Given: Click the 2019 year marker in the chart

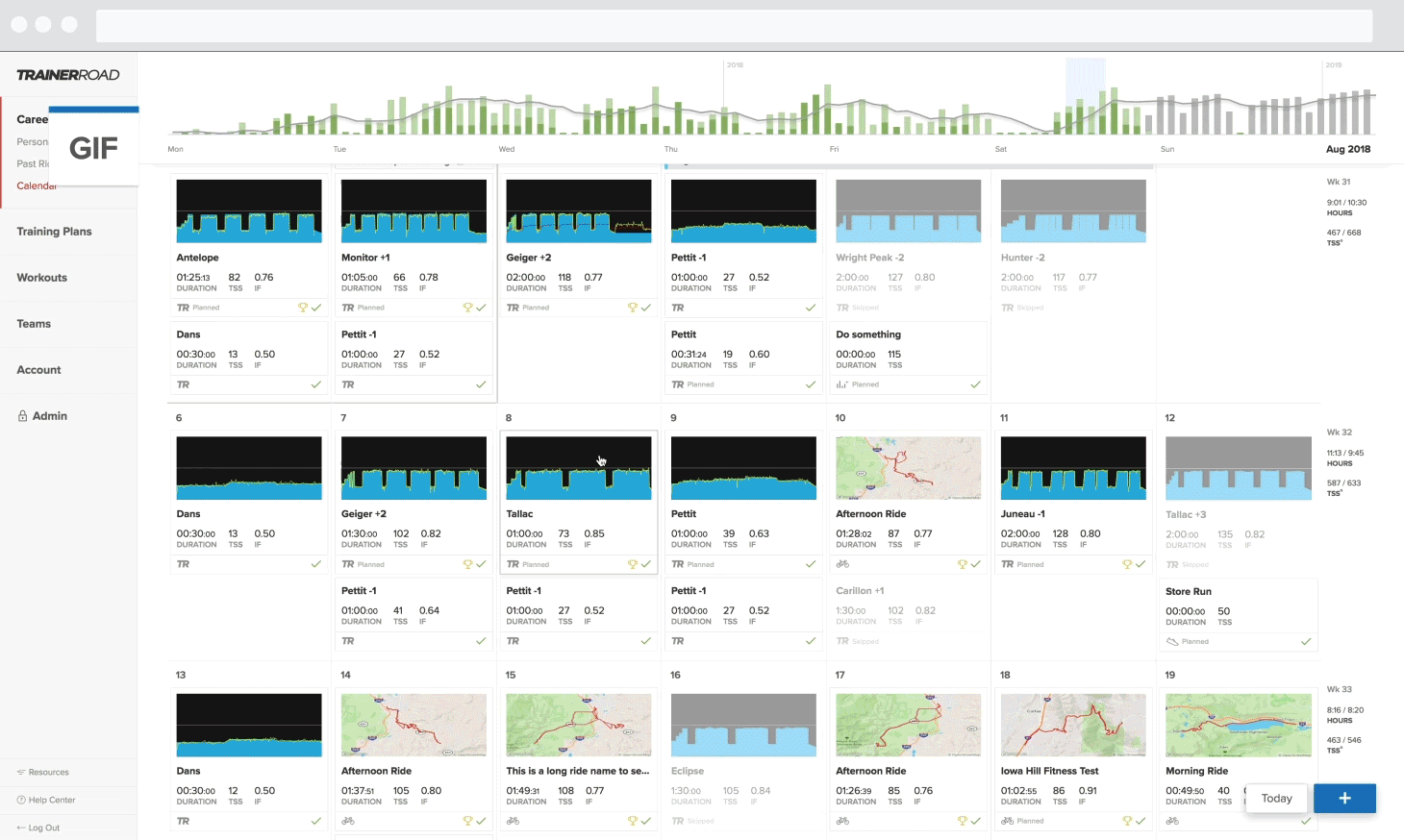Looking at the screenshot, I should tap(1334, 65).
